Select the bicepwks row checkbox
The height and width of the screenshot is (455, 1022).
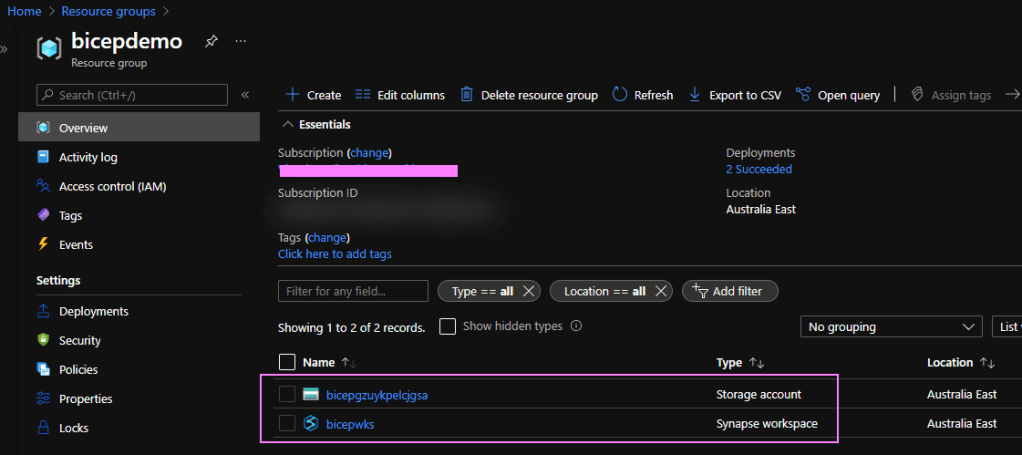287,423
